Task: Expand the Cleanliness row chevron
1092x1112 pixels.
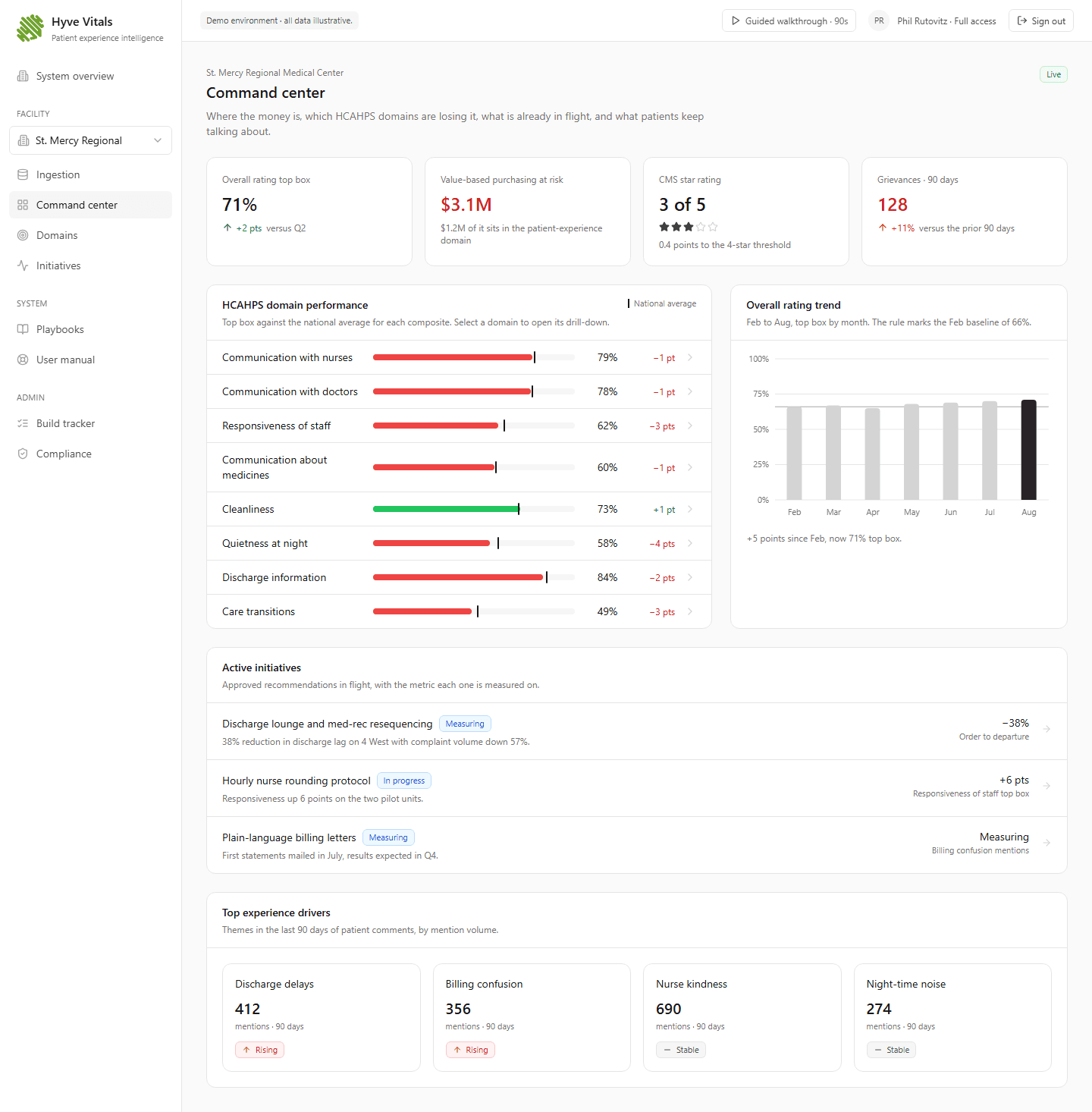Action: point(690,509)
